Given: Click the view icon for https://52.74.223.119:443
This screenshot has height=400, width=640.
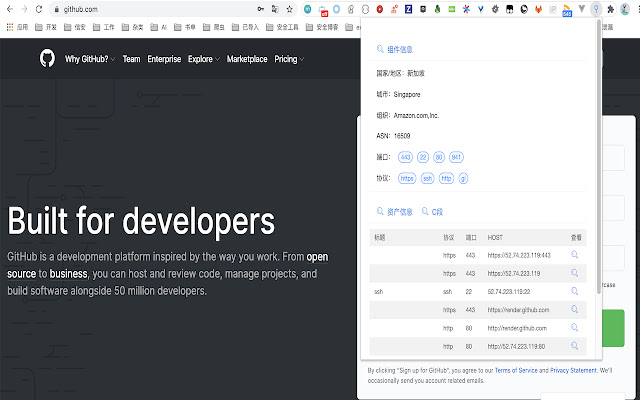Looking at the screenshot, I should pyautogui.click(x=575, y=255).
